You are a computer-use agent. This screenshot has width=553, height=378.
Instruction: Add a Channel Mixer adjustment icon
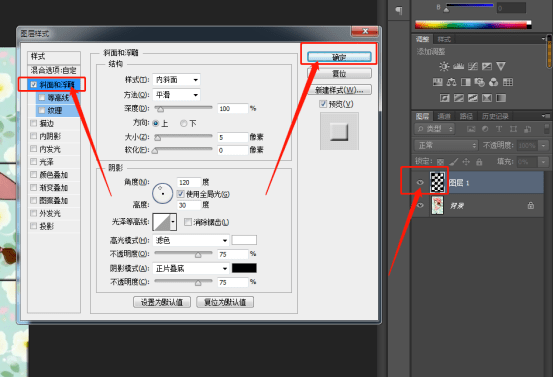click(494, 82)
